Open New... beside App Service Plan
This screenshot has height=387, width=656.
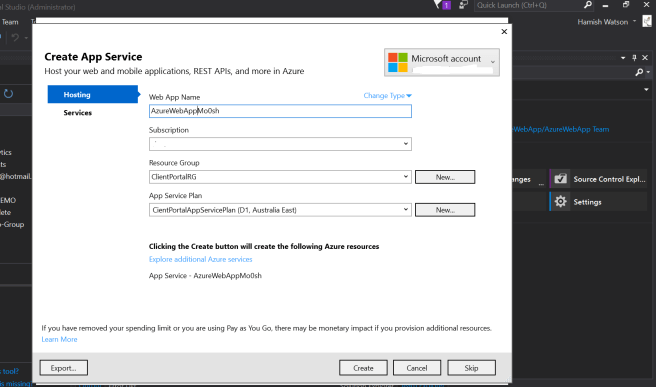[x=445, y=210]
